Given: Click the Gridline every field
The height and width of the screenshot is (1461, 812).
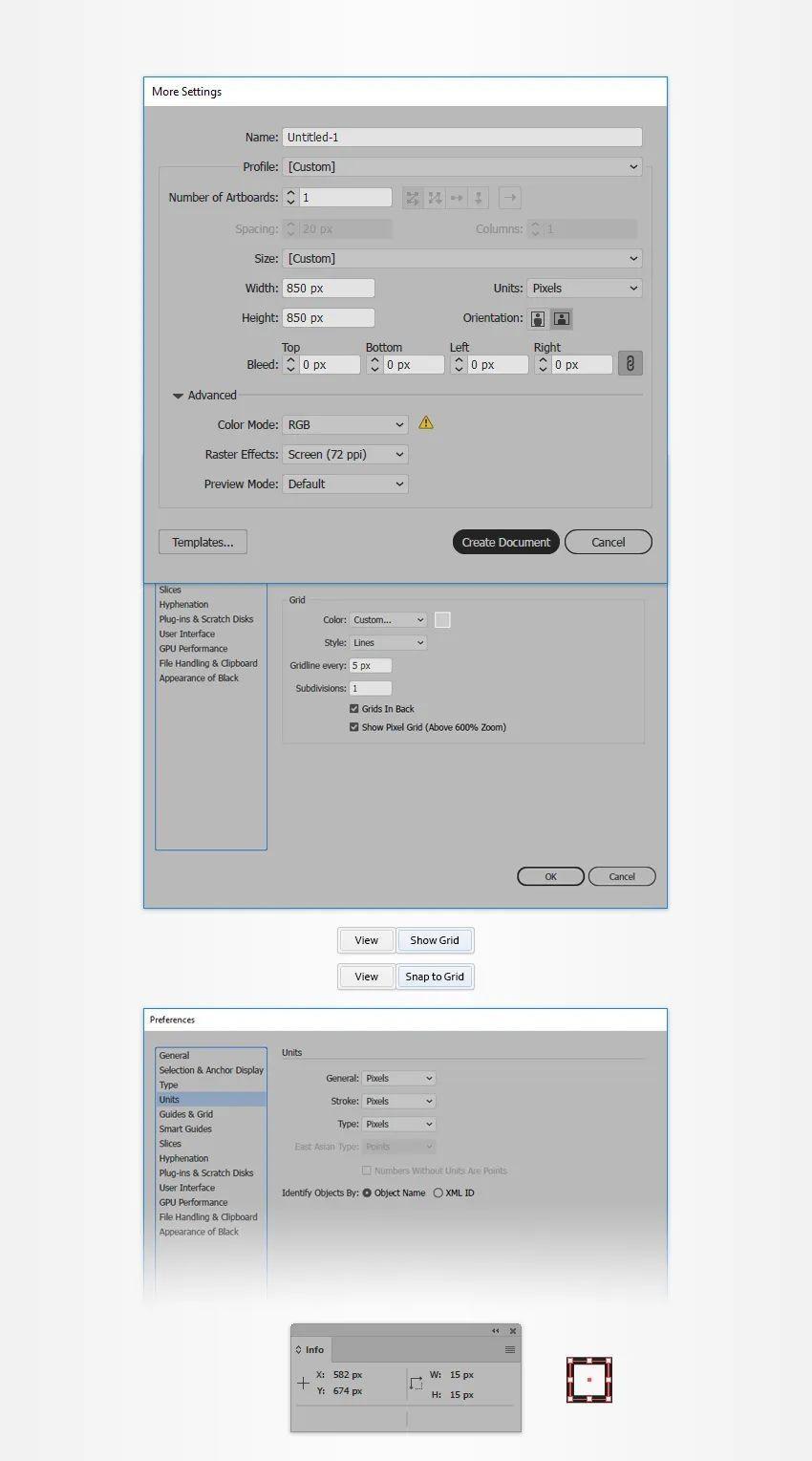Looking at the screenshot, I should click(371, 666).
